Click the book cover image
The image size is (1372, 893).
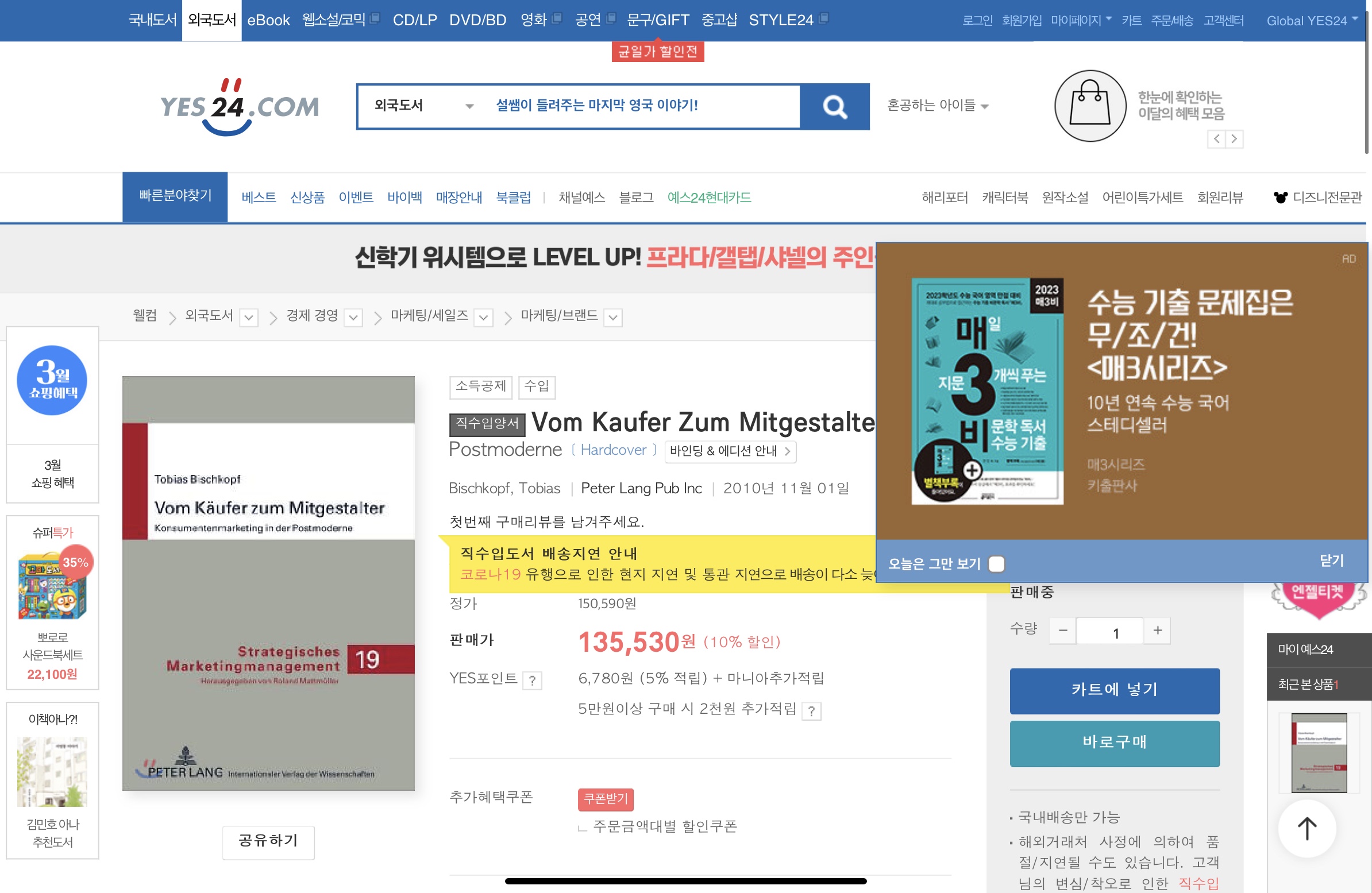pos(268,583)
